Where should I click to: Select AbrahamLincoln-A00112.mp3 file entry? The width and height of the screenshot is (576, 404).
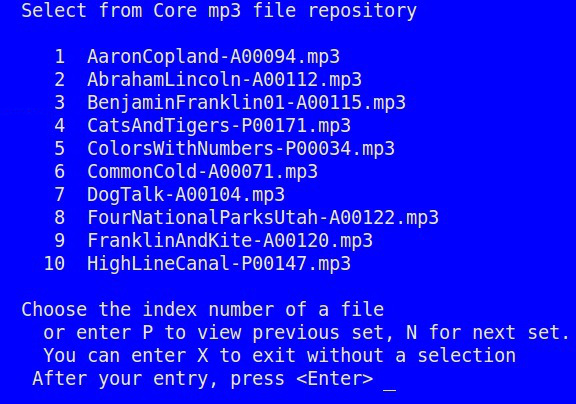pyautogui.click(x=224, y=80)
